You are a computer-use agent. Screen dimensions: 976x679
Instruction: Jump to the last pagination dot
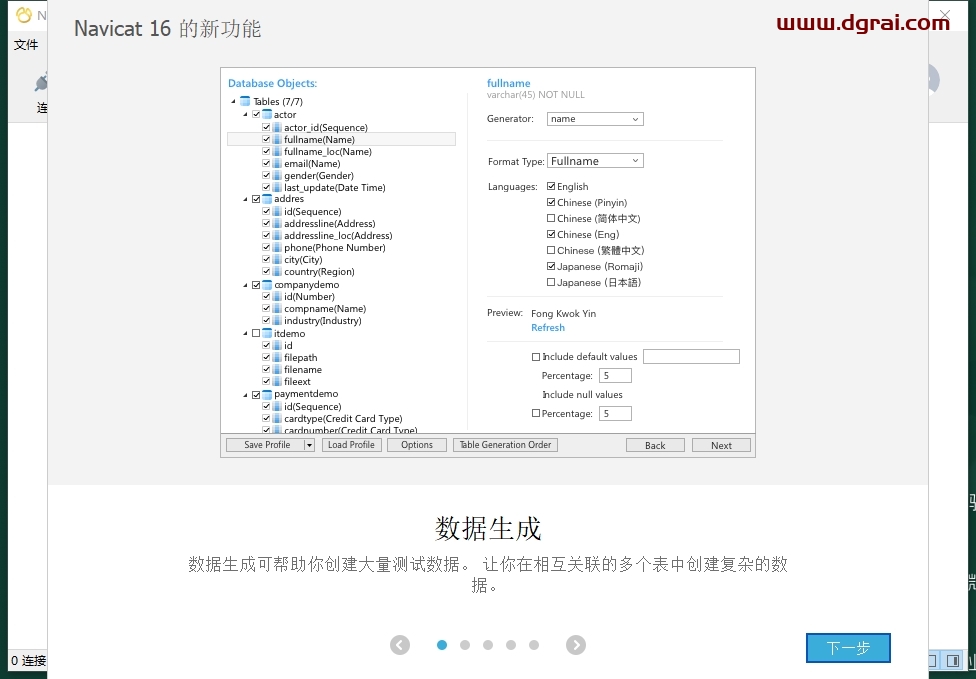(534, 645)
